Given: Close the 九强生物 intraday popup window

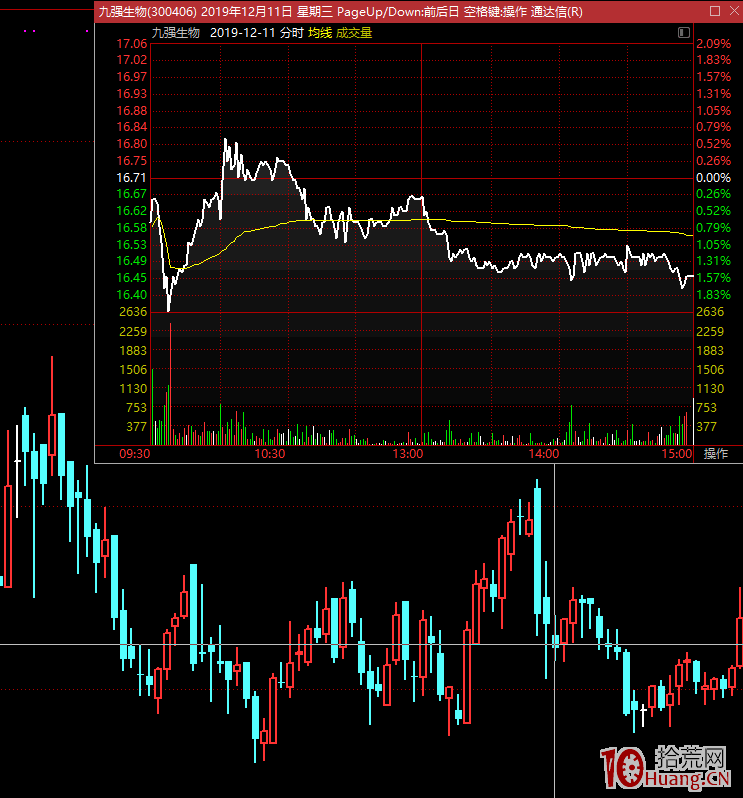Looking at the screenshot, I should click(734, 11).
